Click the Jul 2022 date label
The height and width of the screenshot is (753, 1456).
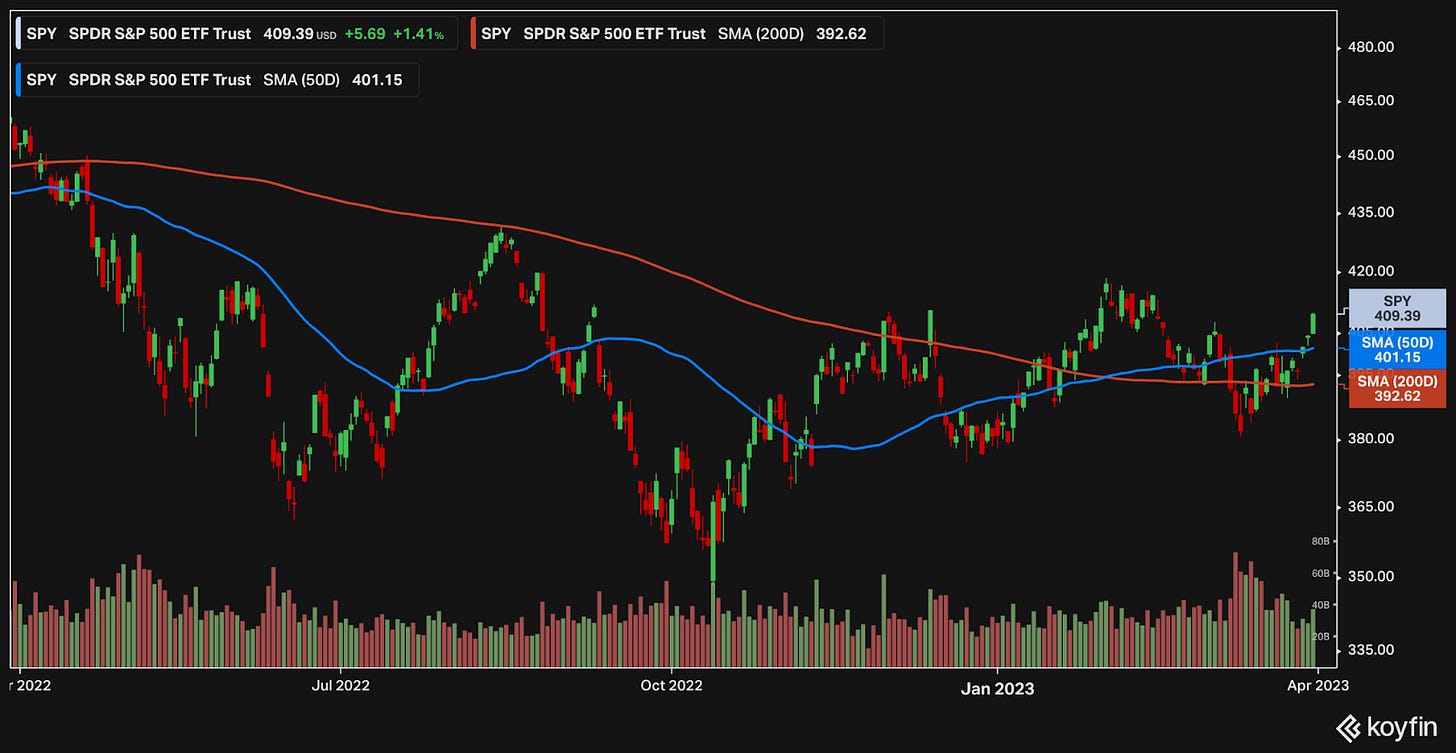341,686
